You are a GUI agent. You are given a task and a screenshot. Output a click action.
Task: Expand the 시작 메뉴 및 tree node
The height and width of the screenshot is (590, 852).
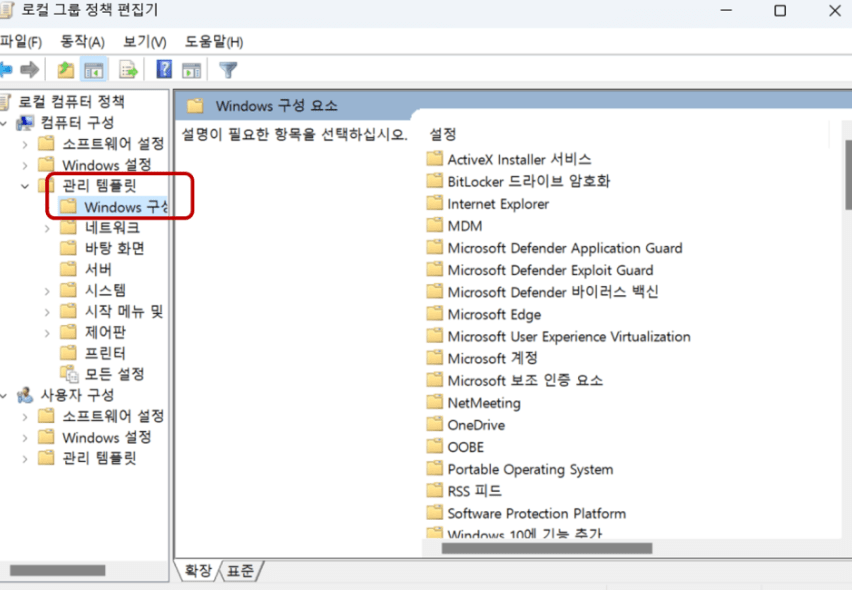click(47, 312)
